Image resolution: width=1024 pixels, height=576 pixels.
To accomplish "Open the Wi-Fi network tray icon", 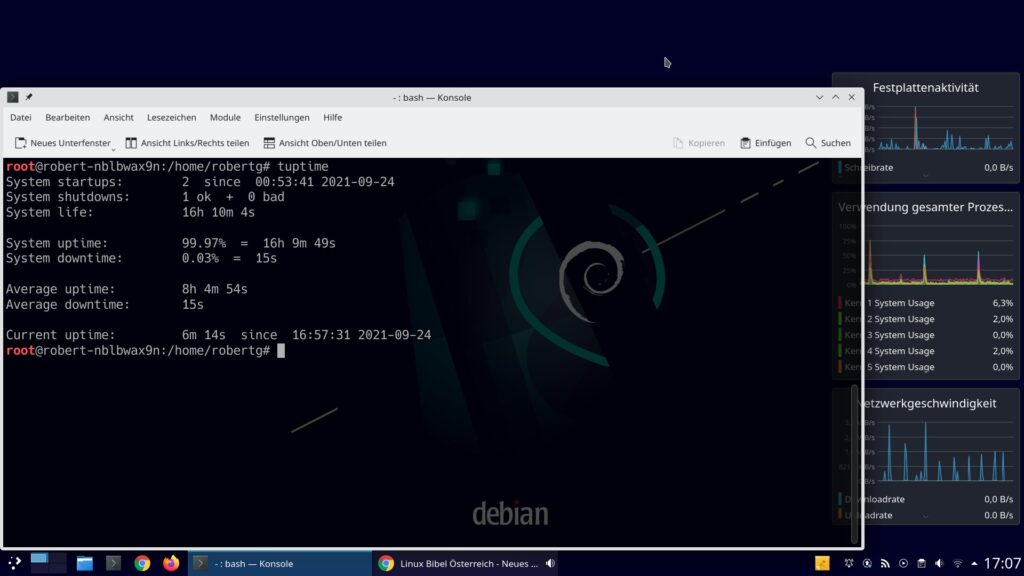I will 957,563.
